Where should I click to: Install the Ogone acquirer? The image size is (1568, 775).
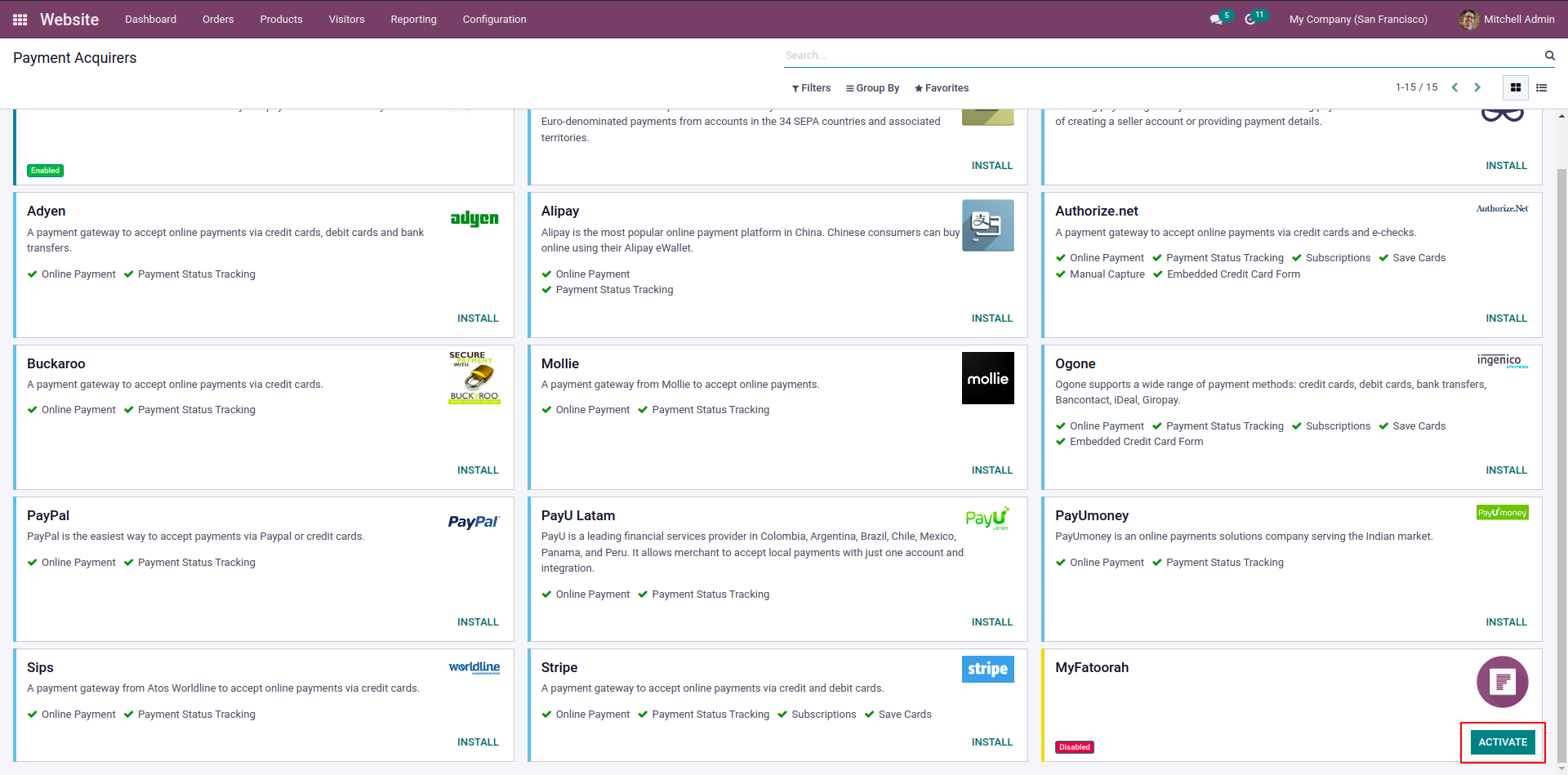pos(1506,470)
